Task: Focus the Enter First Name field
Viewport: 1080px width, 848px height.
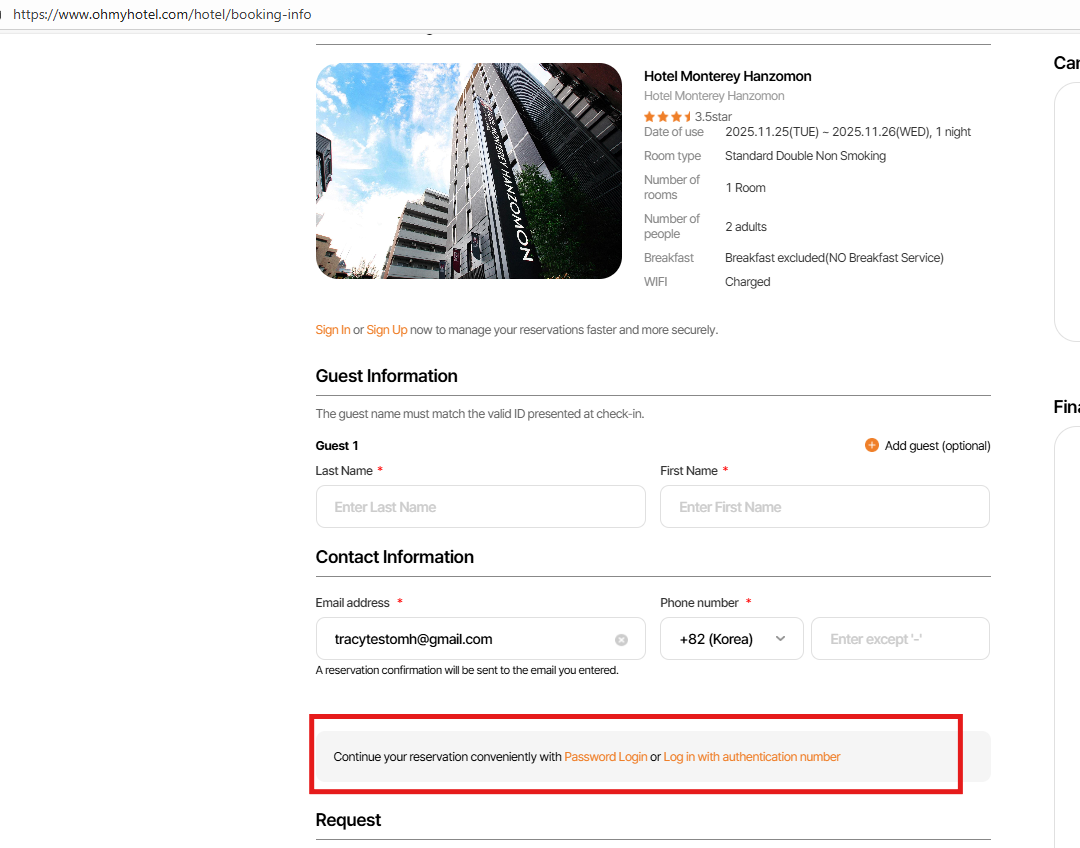Action: coord(824,507)
